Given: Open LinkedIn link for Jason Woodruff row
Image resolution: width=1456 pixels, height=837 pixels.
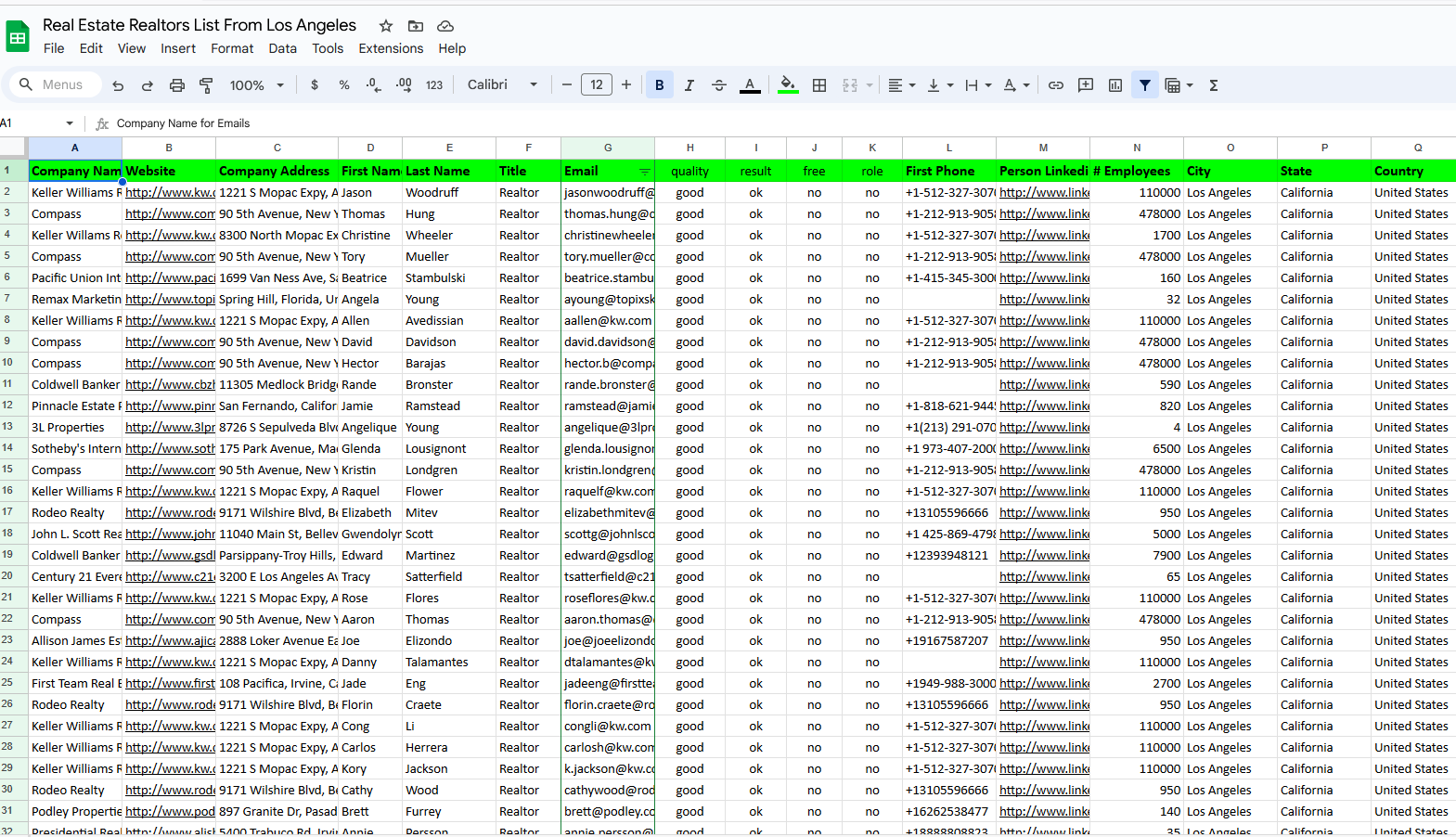Looking at the screenshot, I should (x=1044, y=193).
